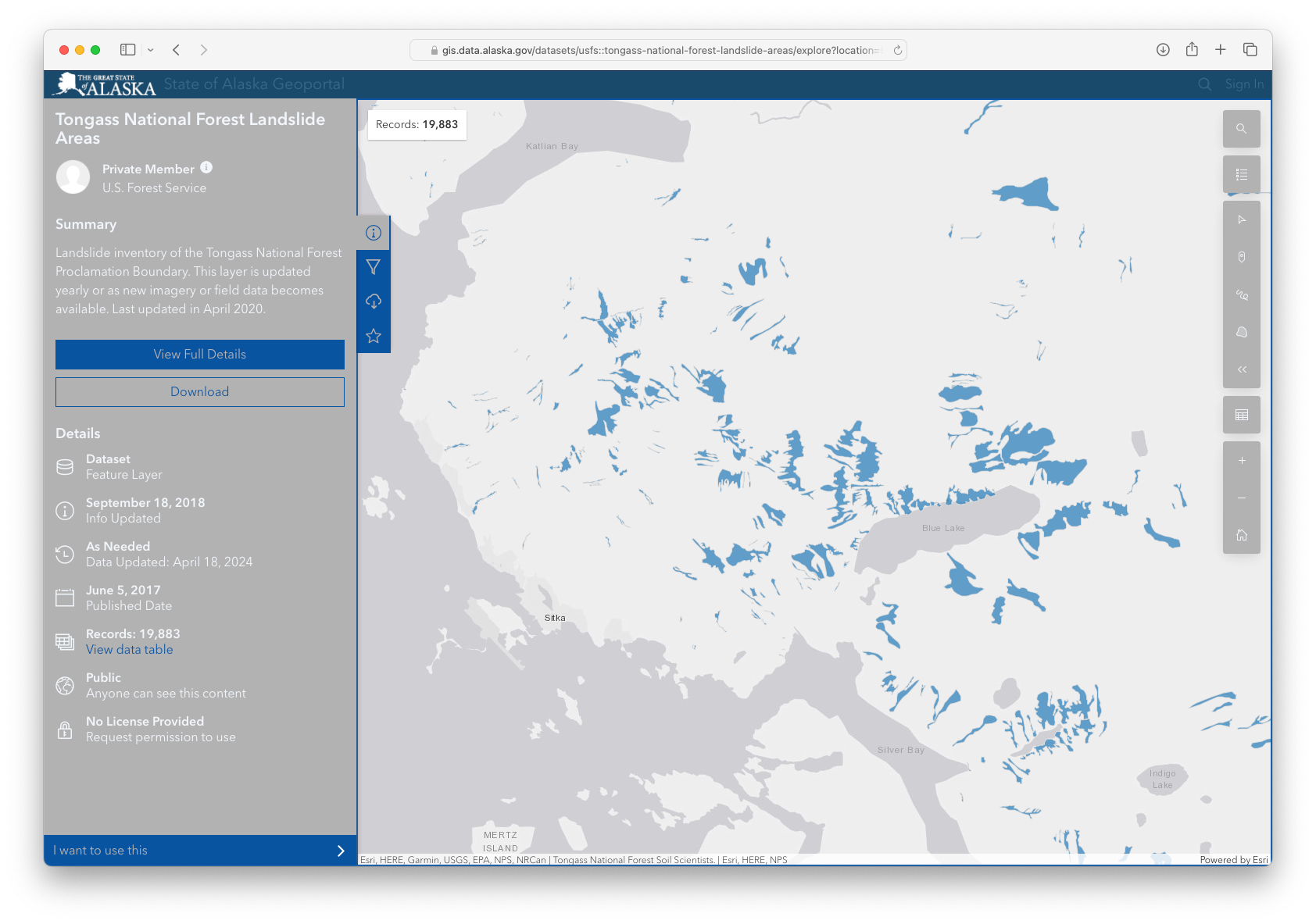Select Sign In on the Geoportal header

(1243, 84)
